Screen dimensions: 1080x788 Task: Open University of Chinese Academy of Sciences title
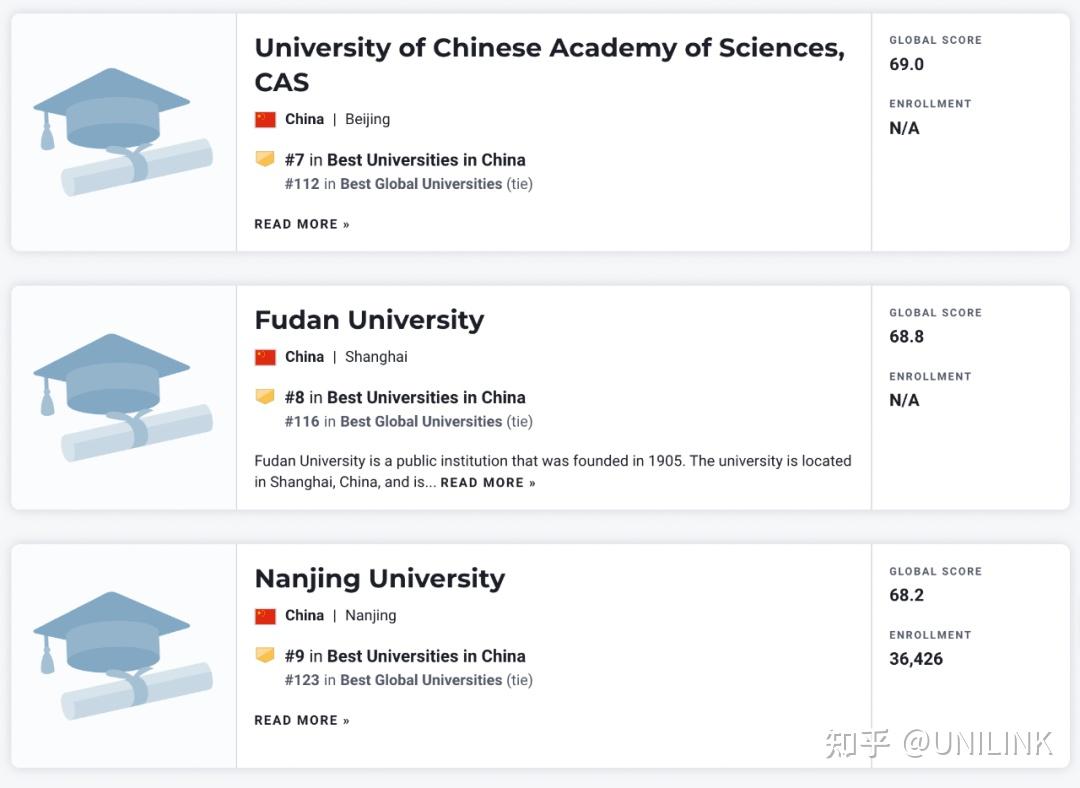pyautogui.click(x=550, y=64)
